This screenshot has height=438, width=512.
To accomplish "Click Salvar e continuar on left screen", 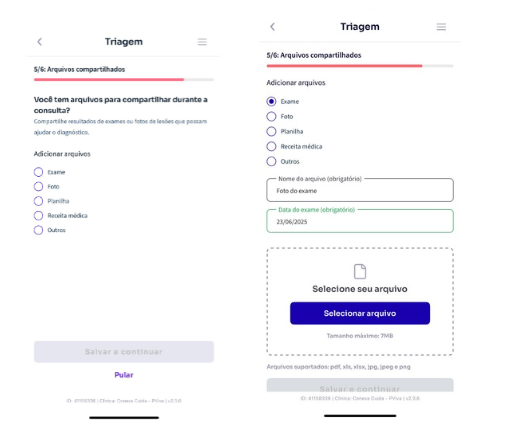I will click(124, 352).
